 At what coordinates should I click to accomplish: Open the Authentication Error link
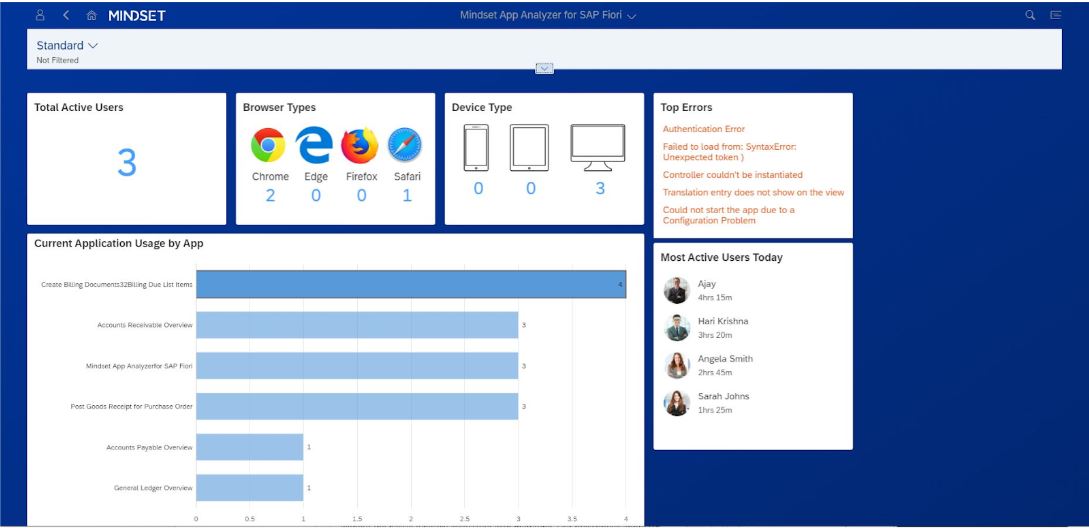(x=704, y=129)
